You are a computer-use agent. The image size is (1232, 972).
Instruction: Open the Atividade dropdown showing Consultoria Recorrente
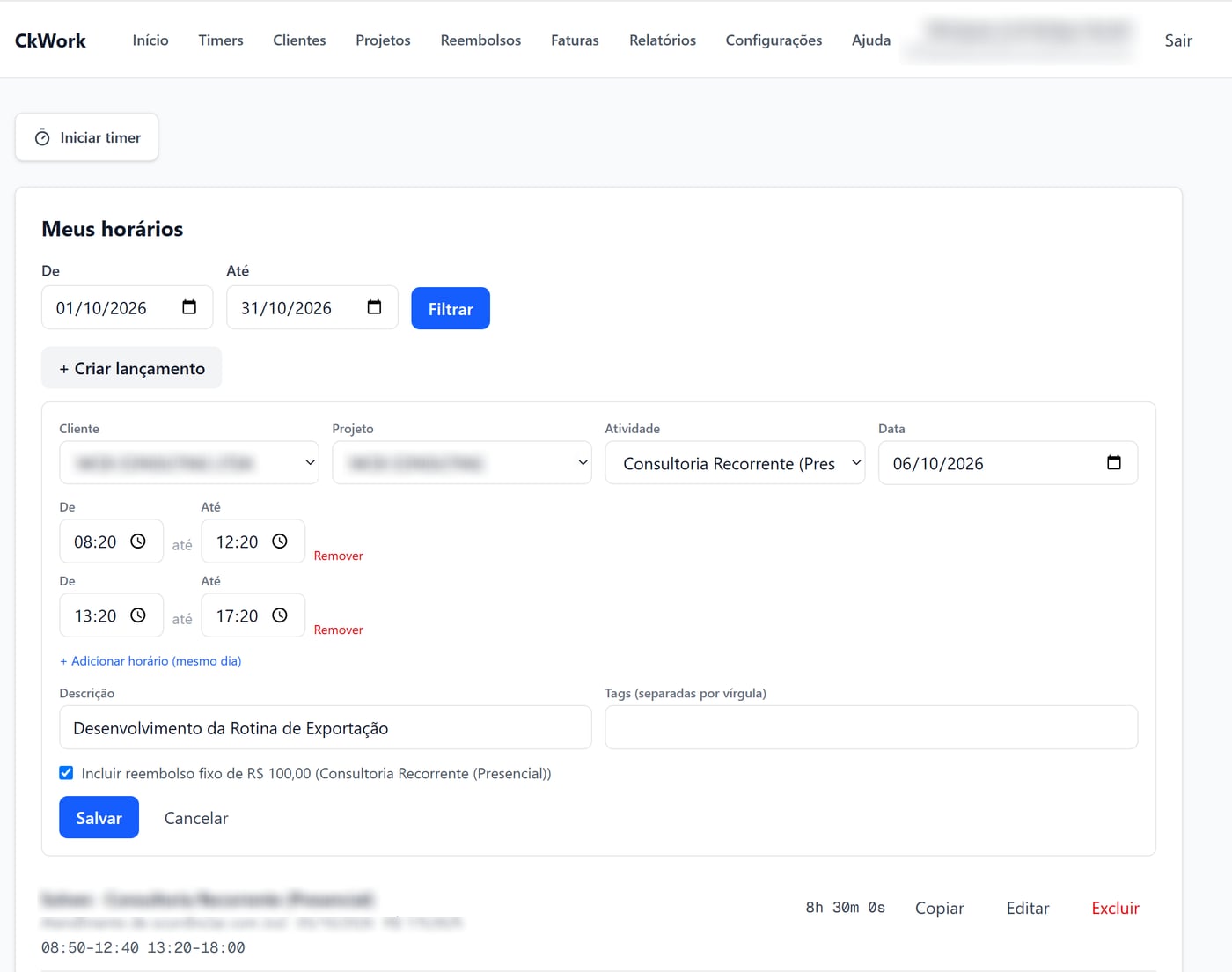point(735,463)
